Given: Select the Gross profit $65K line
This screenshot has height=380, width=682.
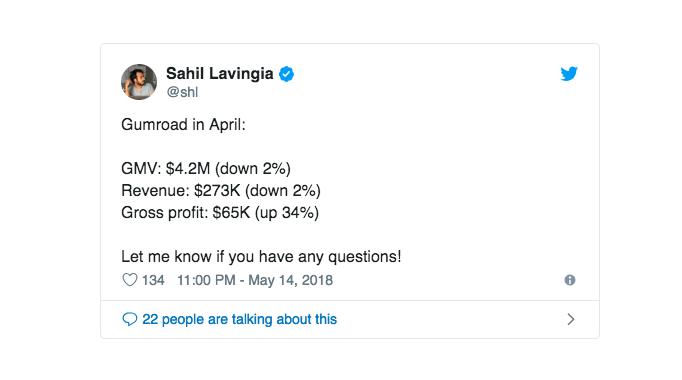Looking at the screenshot, I should 220,213.
